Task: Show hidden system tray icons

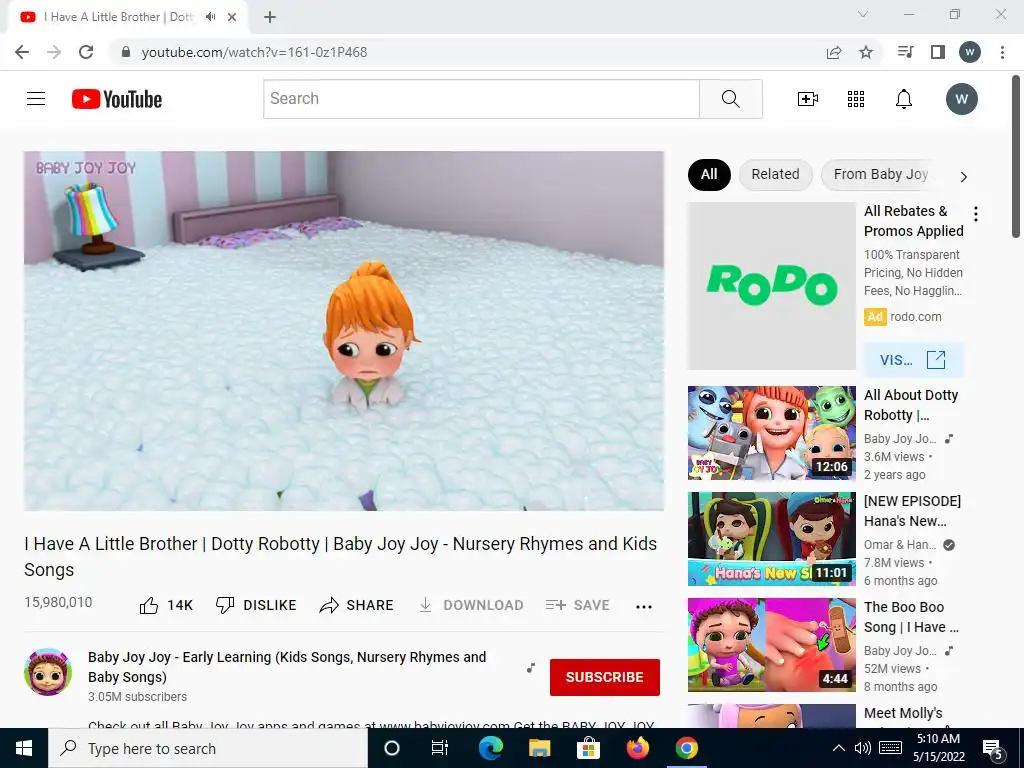Action: tap(839, 748)
